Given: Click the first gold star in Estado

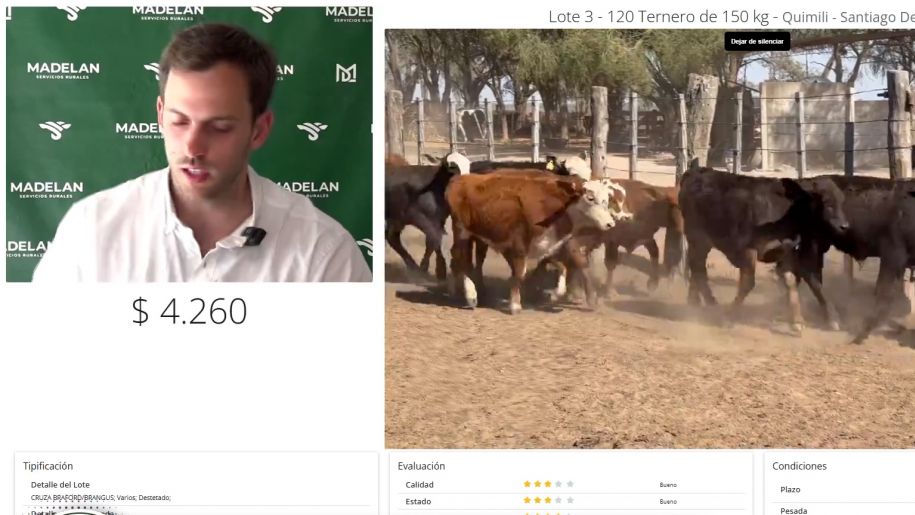Looking at the screenshot, I should pos(527,500).
